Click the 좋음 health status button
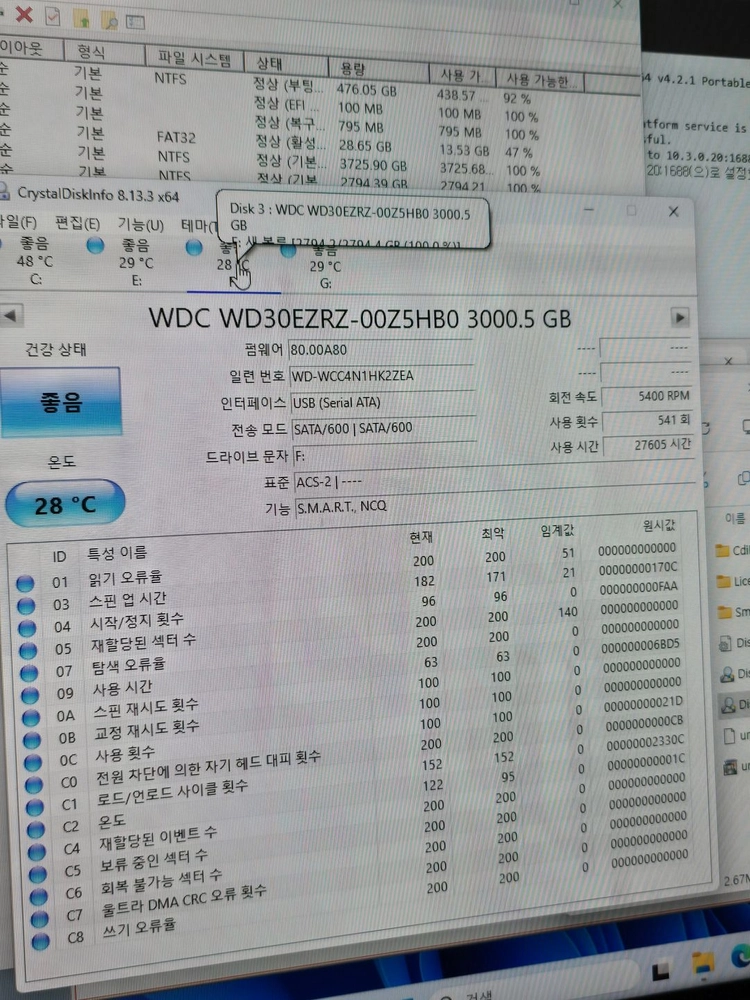The image size is (750, 1000). tap(61, 402)
